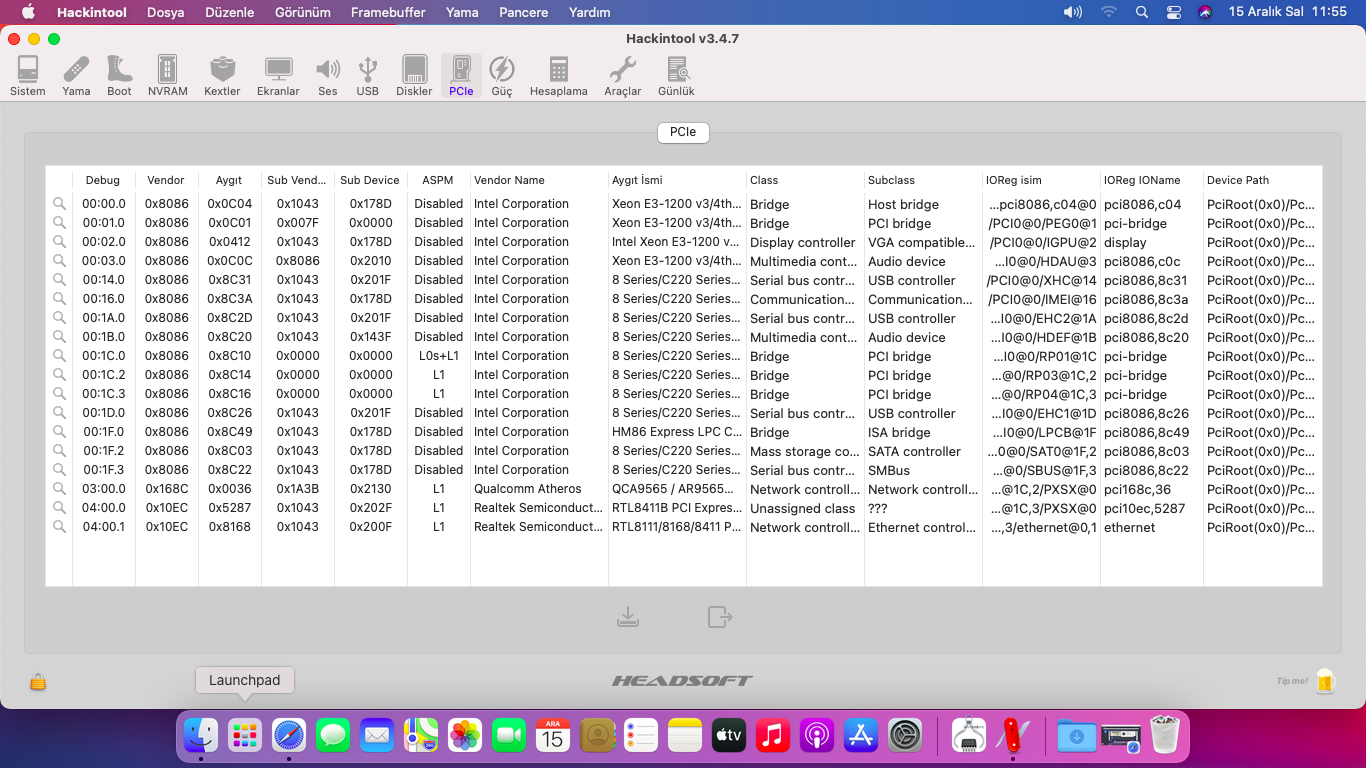Click the Tip me beer icon
This screenshot has height=768, width=1366.
pos(1325,681)
